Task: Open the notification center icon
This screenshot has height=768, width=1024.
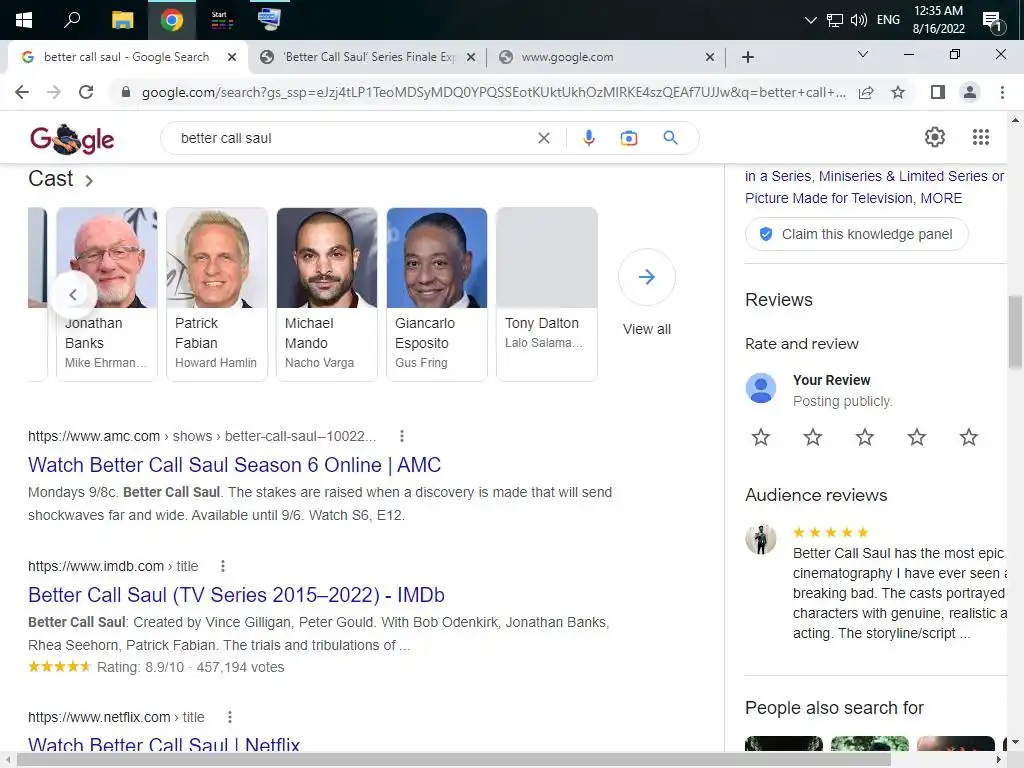Action: tap(993, 22)
